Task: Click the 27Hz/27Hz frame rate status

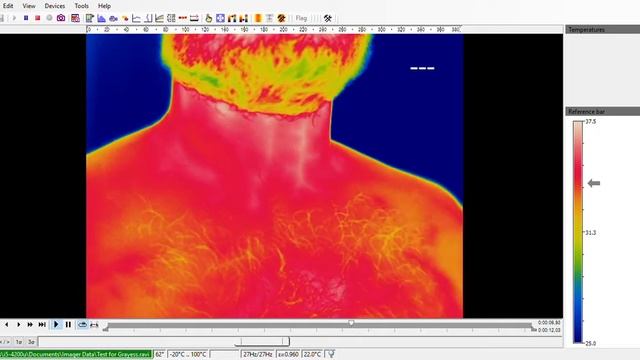Action: tap(258, 354)
